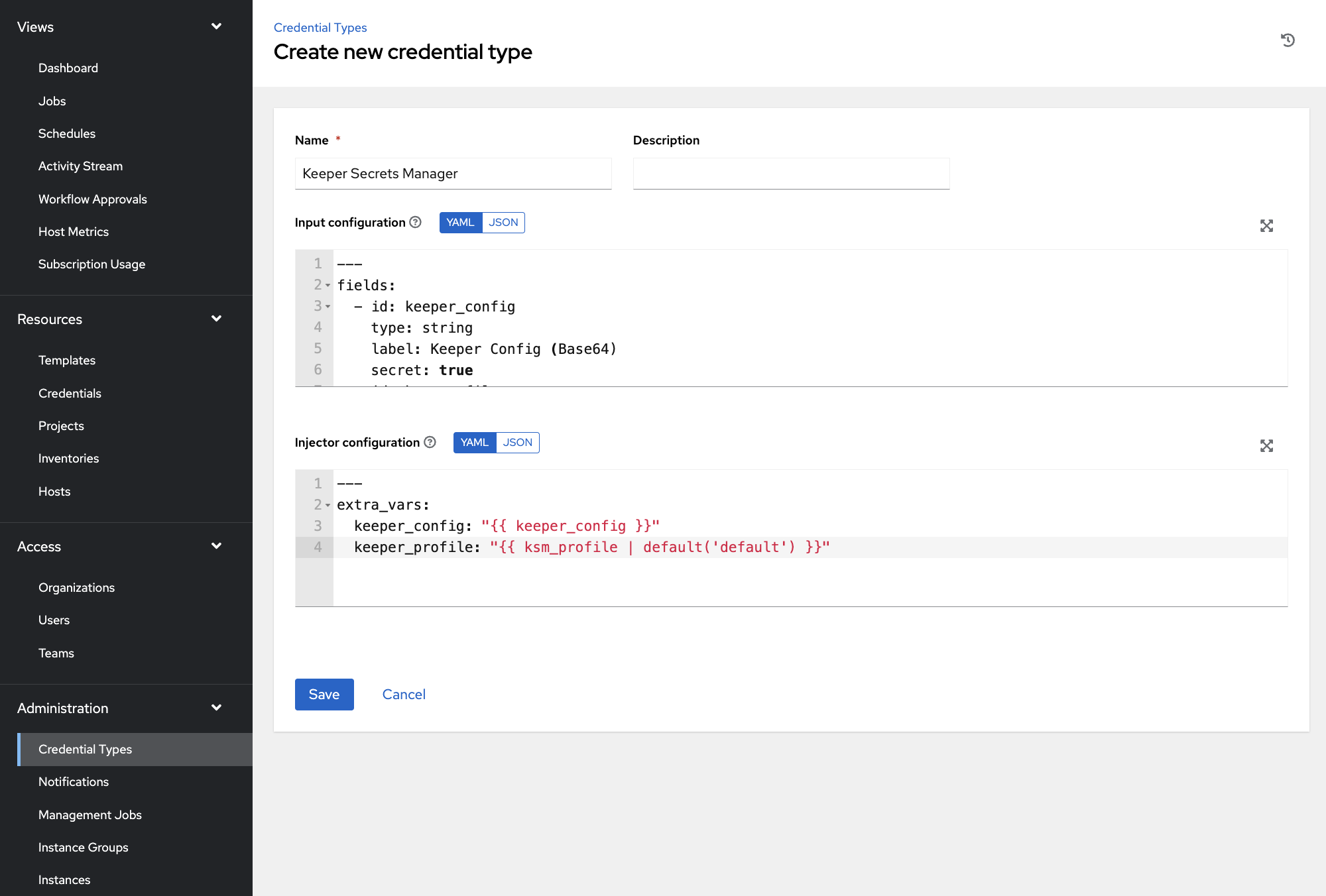
Task: Switch Input configuration to JSON
Action: coord(503,223)
